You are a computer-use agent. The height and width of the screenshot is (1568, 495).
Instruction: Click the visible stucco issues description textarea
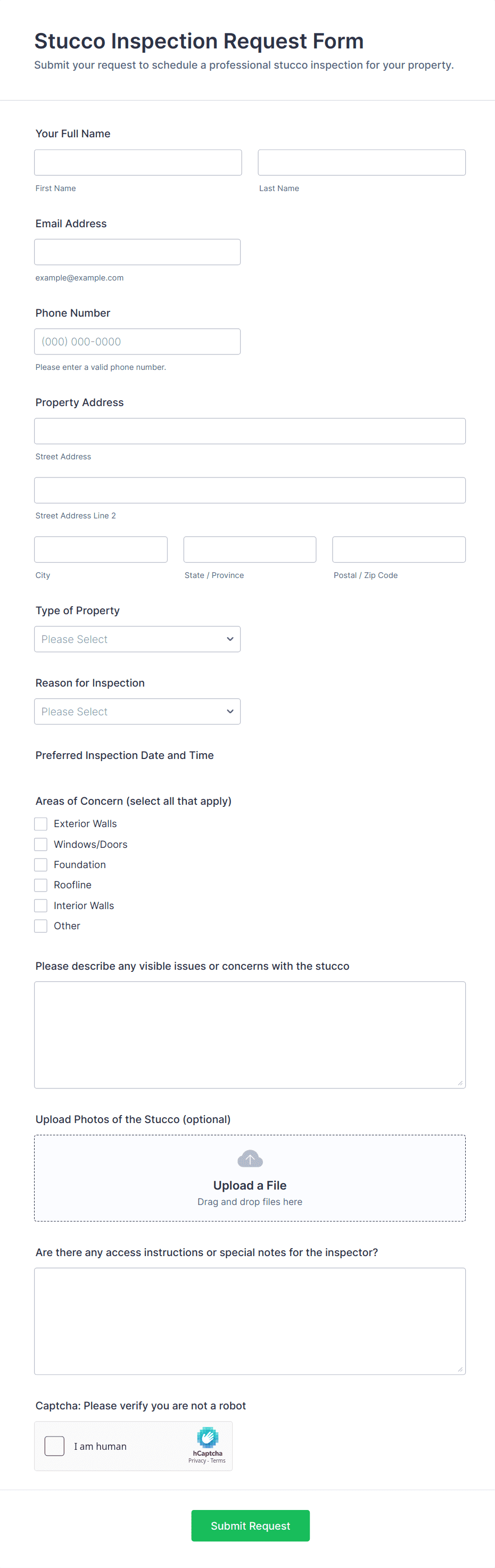tap(250, 1035)
